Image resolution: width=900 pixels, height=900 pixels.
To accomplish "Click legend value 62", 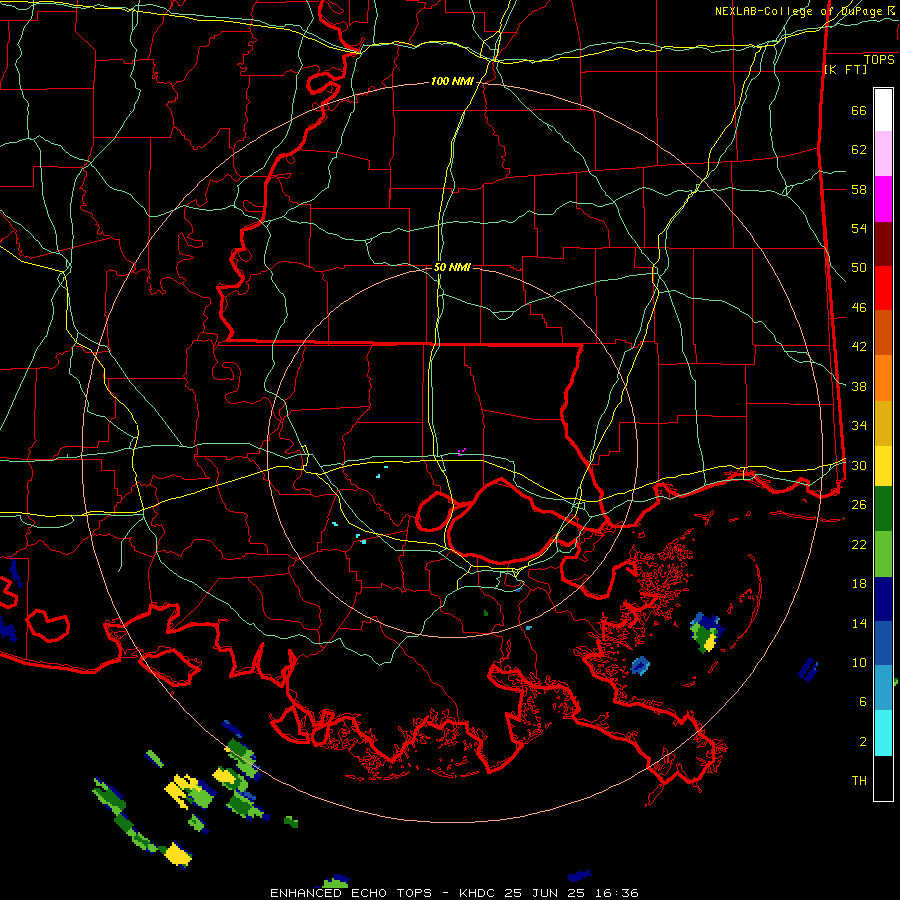I will point(859,150).
